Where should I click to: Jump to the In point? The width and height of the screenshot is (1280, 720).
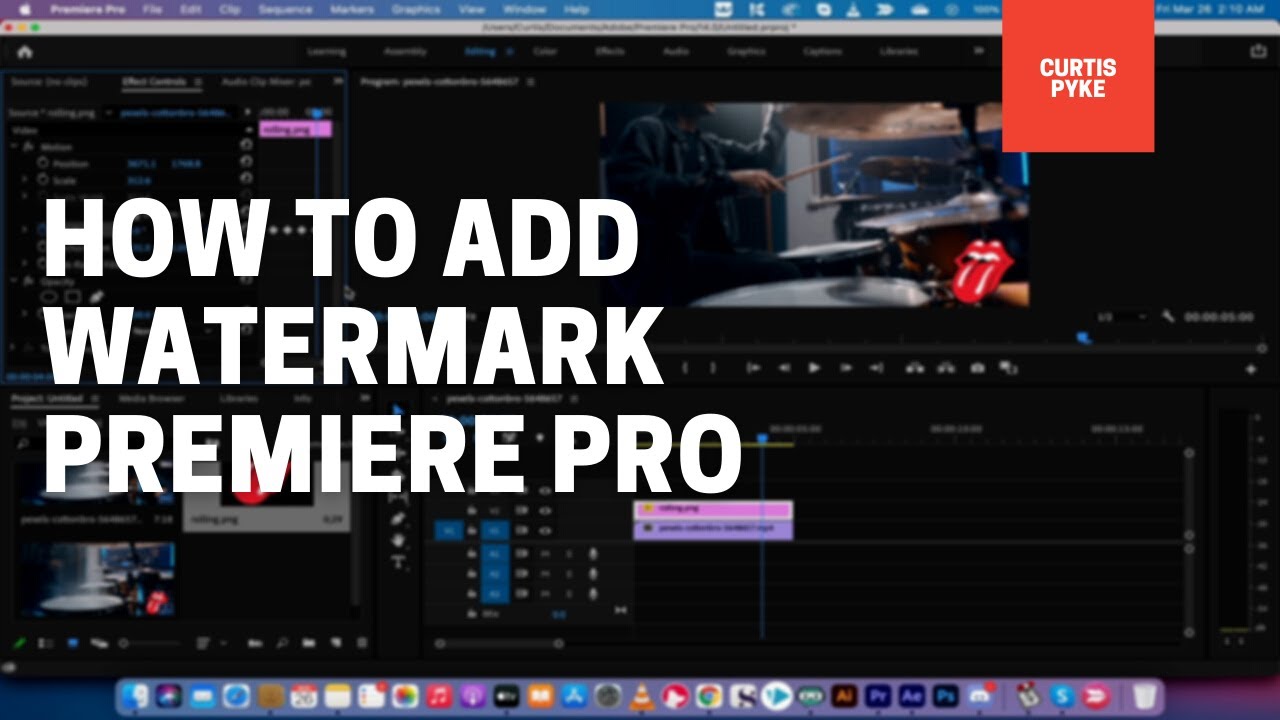coord(753,368)
